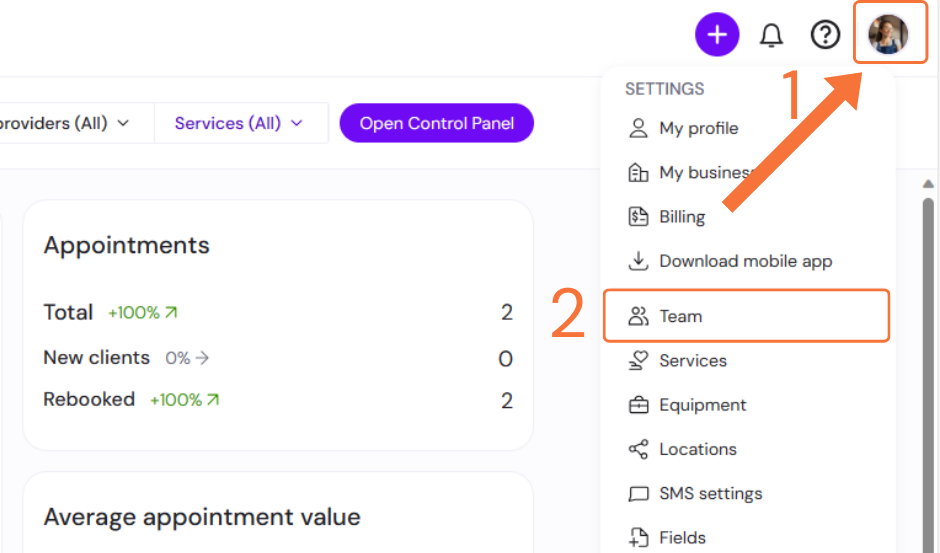Viewport: 940px width, 553px height.
Task: Choose Fields from the settings menu
Action: [x=682, y=538]
